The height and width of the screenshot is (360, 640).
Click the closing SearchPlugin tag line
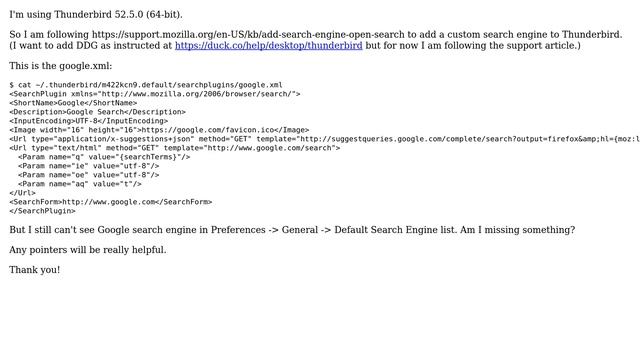click(42, 211)
